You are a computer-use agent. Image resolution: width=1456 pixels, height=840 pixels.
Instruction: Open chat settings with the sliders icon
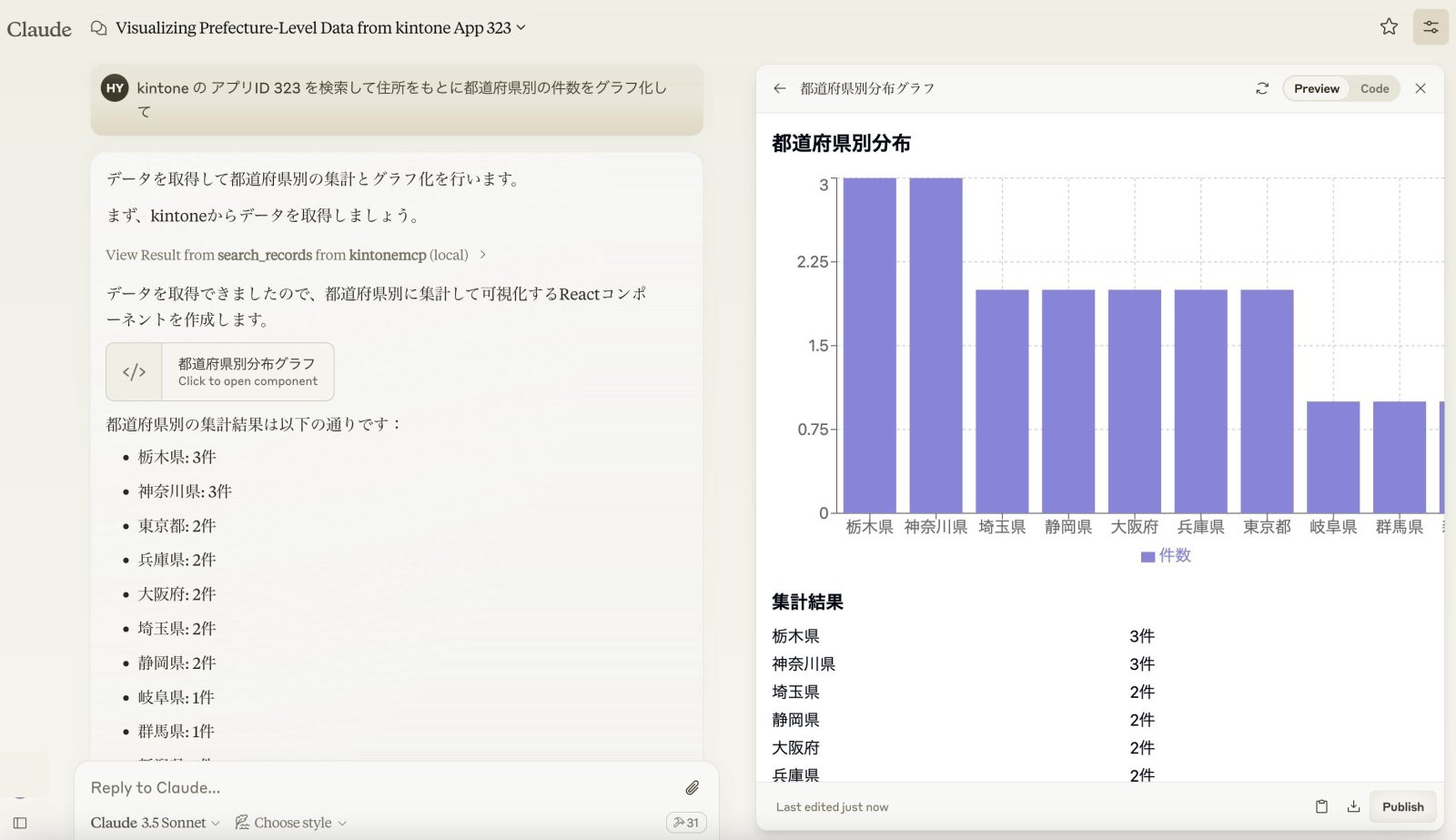[1430, 27]
